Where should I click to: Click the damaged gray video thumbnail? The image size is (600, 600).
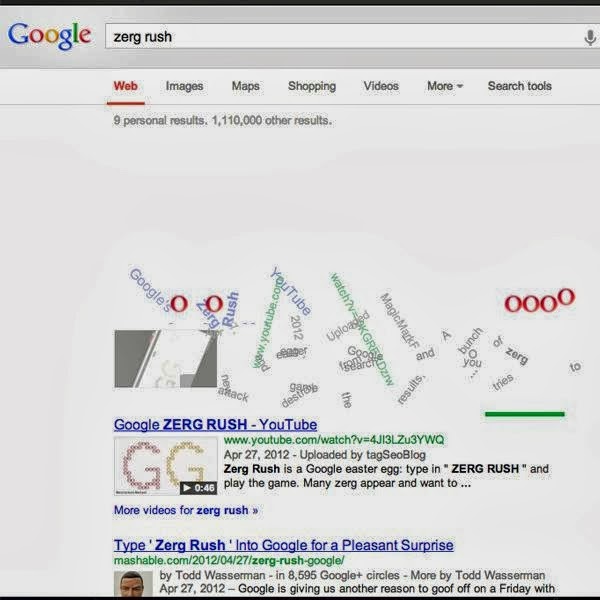166,359
